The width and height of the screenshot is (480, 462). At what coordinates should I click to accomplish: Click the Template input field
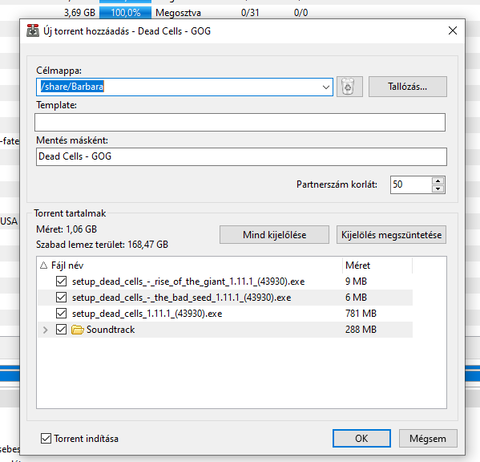pyautogui.click(x=240, y=122)
